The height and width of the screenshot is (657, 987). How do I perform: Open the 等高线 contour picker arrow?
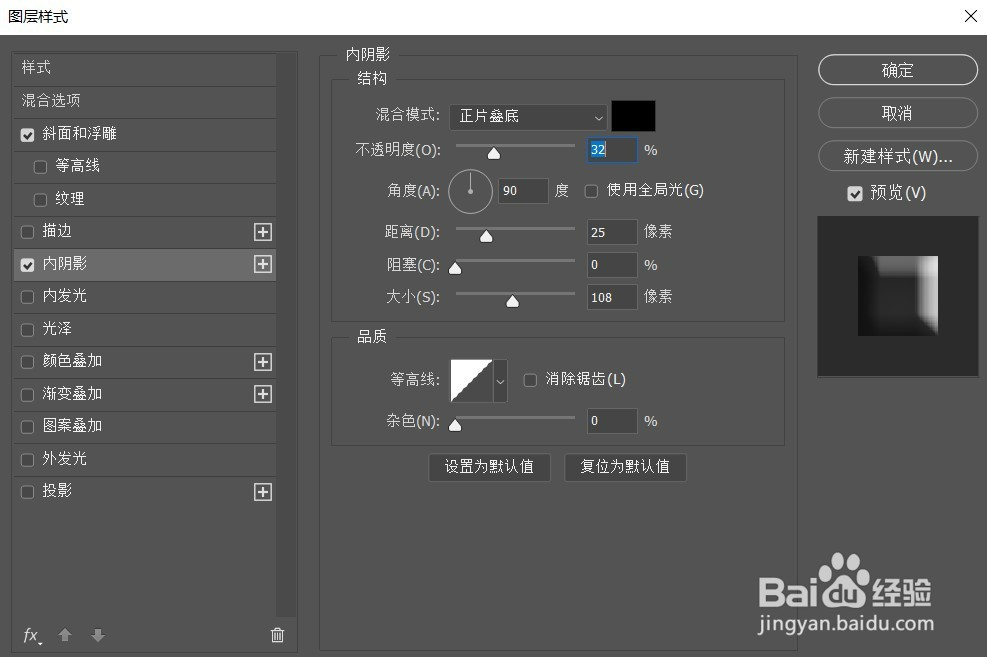click(x=500, y=381)
